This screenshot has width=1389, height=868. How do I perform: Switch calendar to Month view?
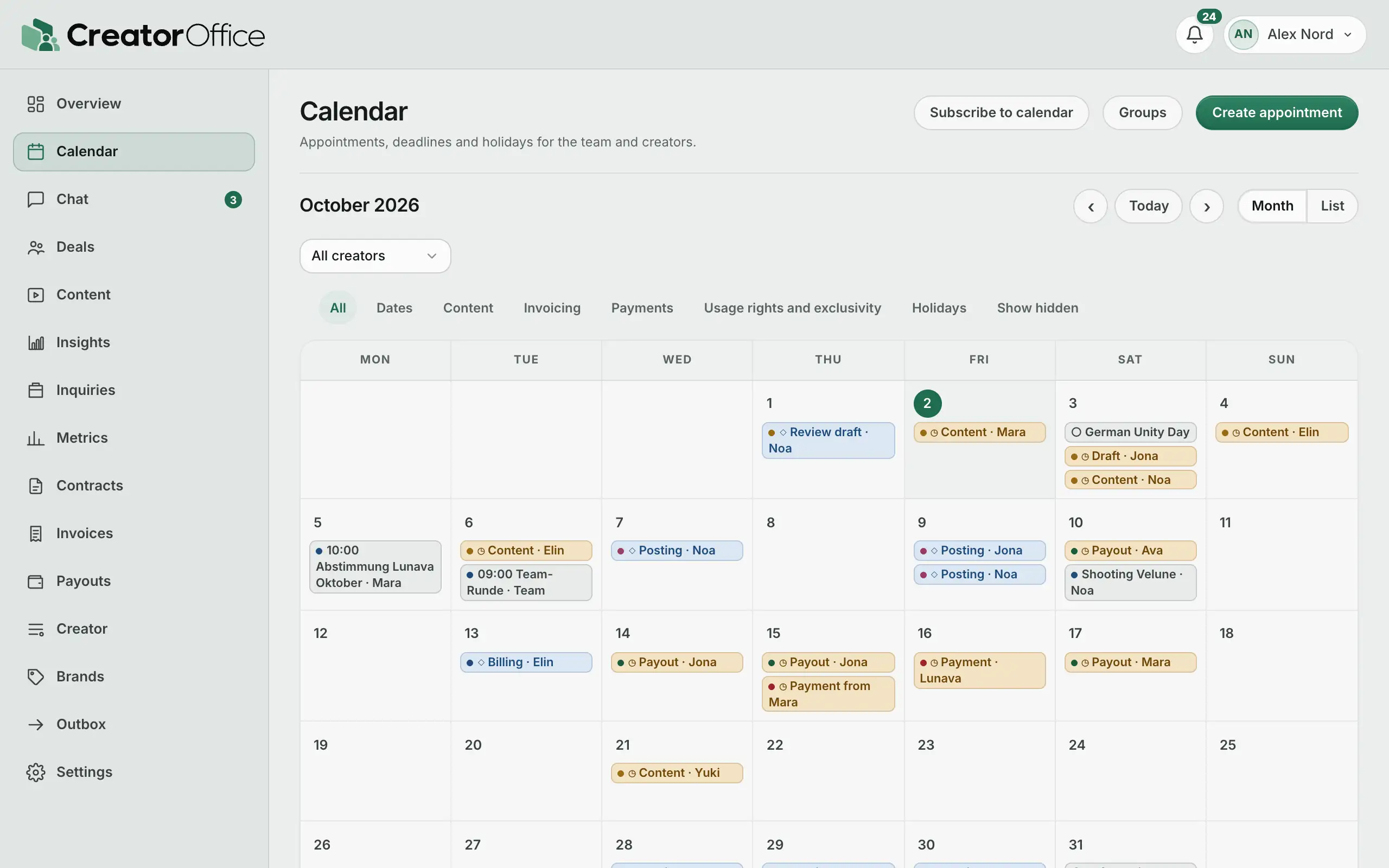tap(1272, 206)
